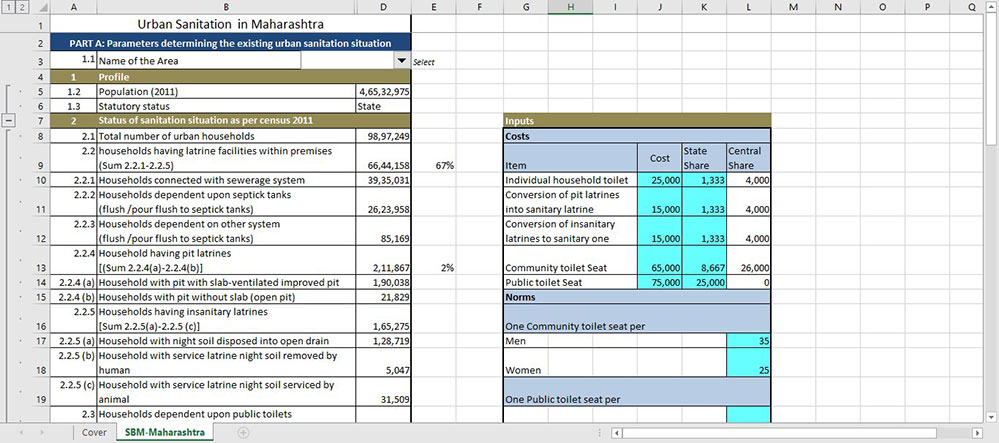Collapse the row group at row 7
Screen dimensions: 999x443
coord(8,120)
